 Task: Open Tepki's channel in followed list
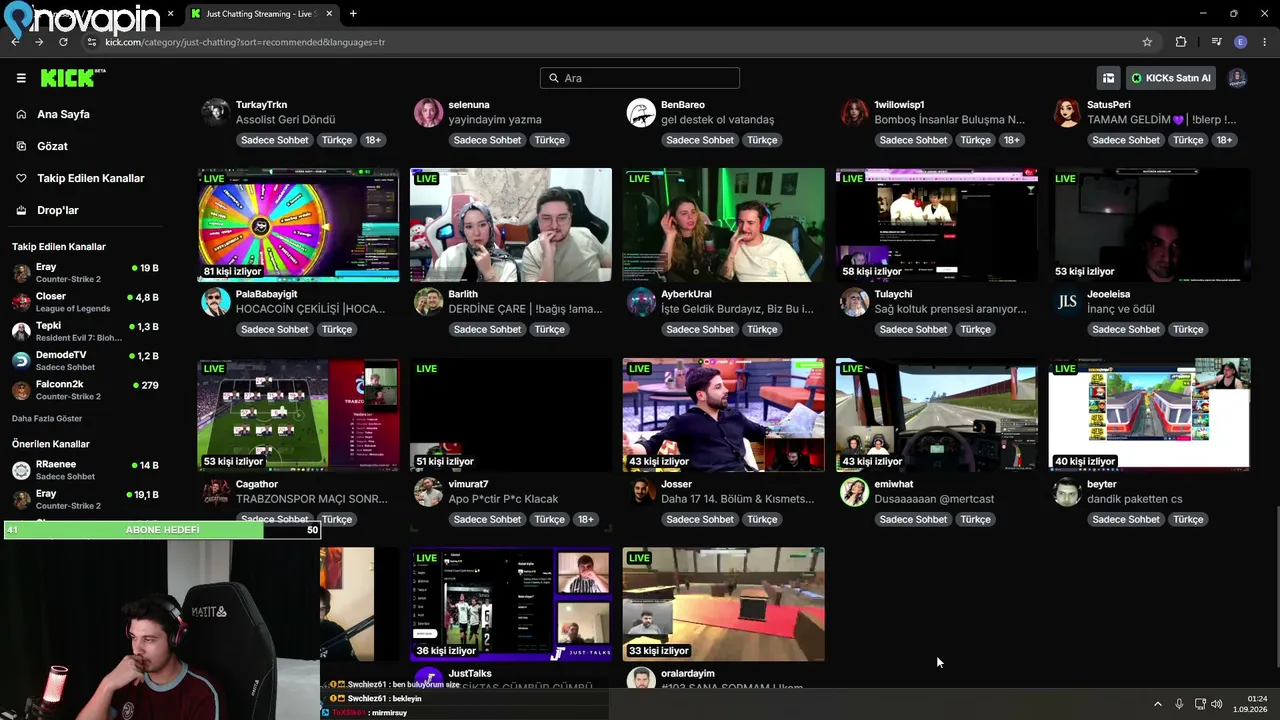(85, 331)
